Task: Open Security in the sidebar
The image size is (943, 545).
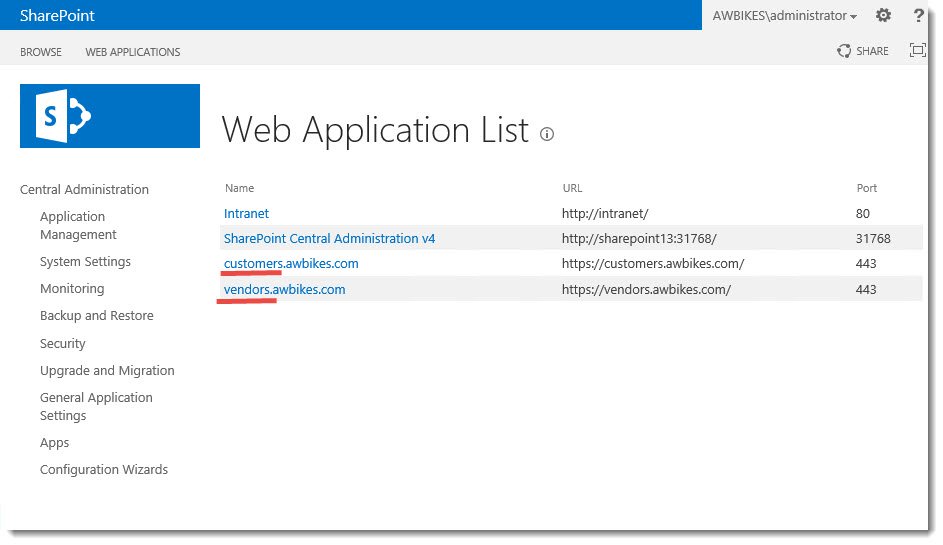Action: pos(63,343)
